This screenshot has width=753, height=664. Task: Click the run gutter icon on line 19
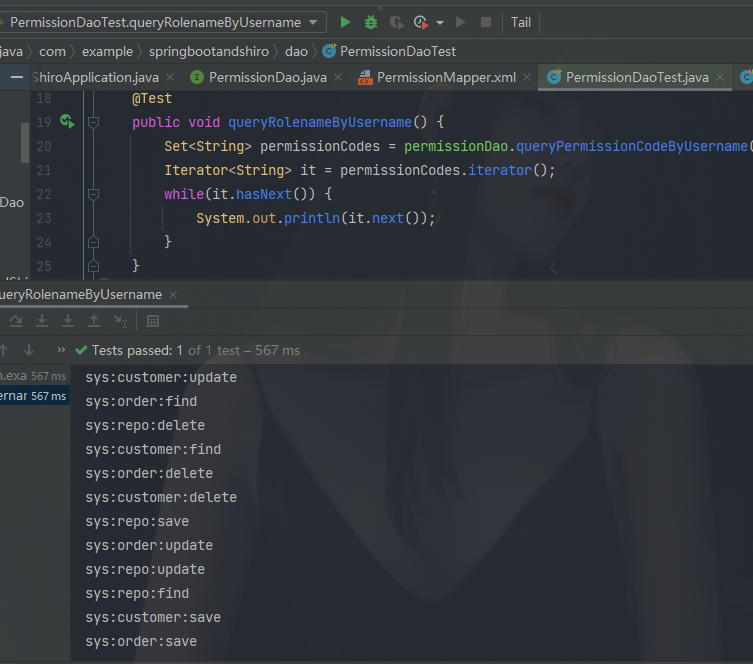point(66,122)
